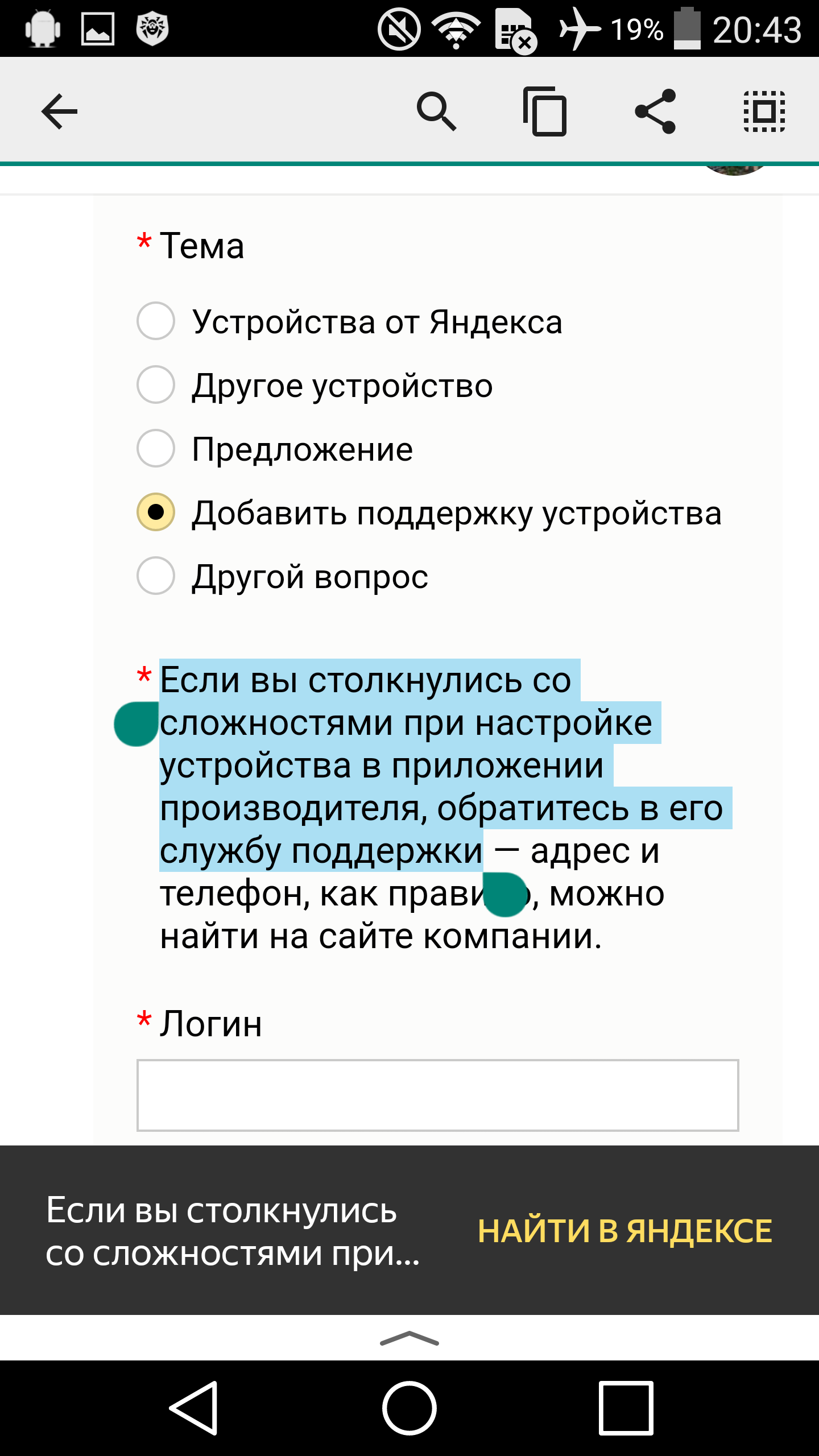
Task: Pick the "Другой вопрос" radio button
Action: [156, 576]
